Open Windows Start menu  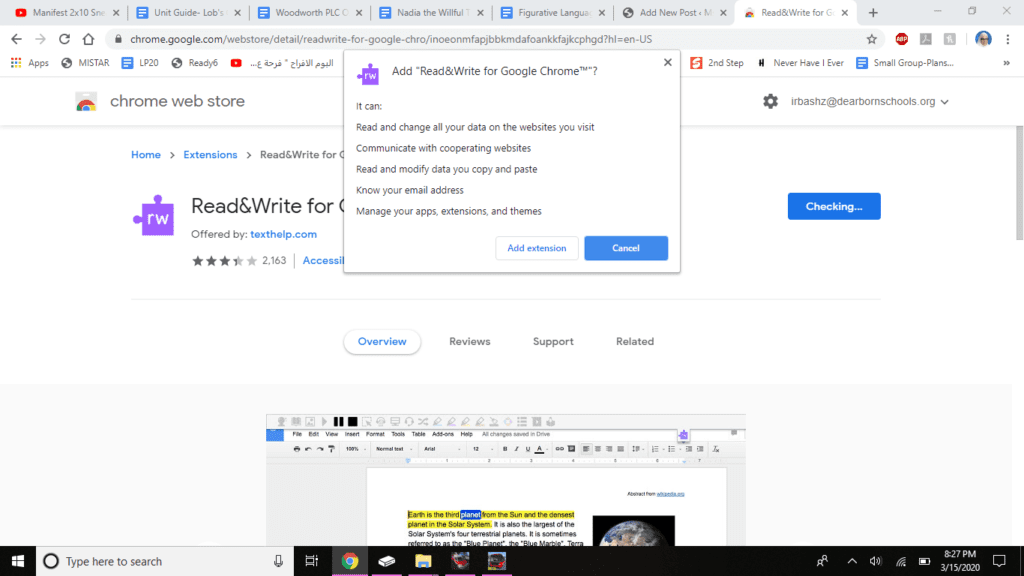18,561
